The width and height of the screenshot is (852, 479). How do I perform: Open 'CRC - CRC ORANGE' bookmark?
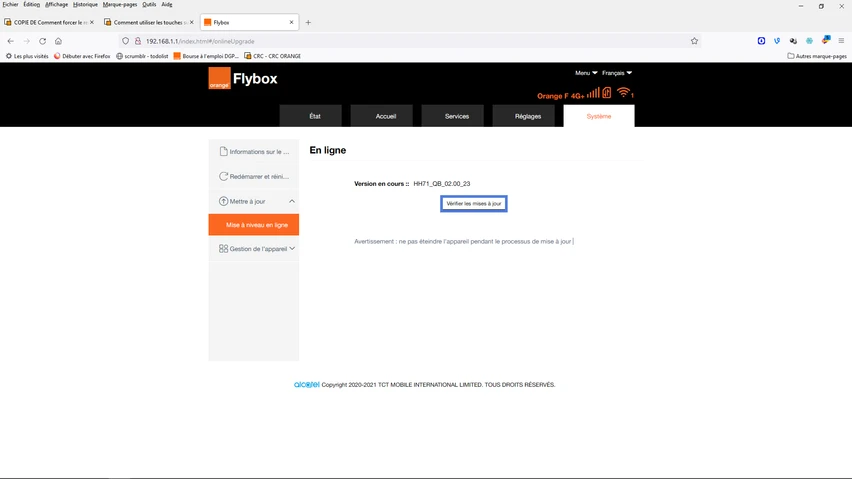273,56
